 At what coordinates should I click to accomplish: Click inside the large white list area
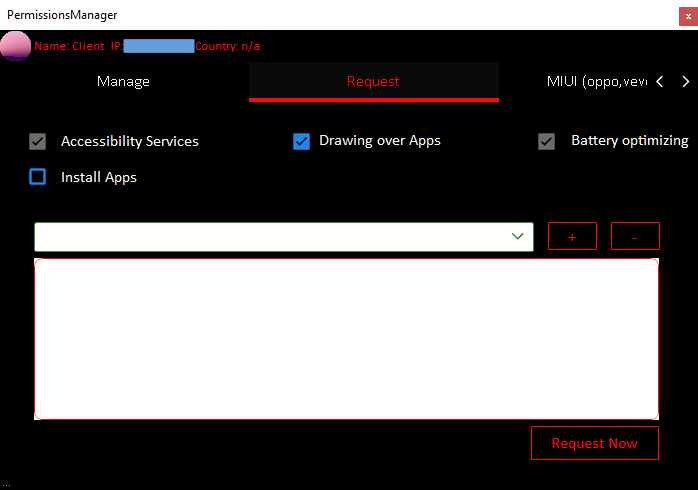point(346,338)
